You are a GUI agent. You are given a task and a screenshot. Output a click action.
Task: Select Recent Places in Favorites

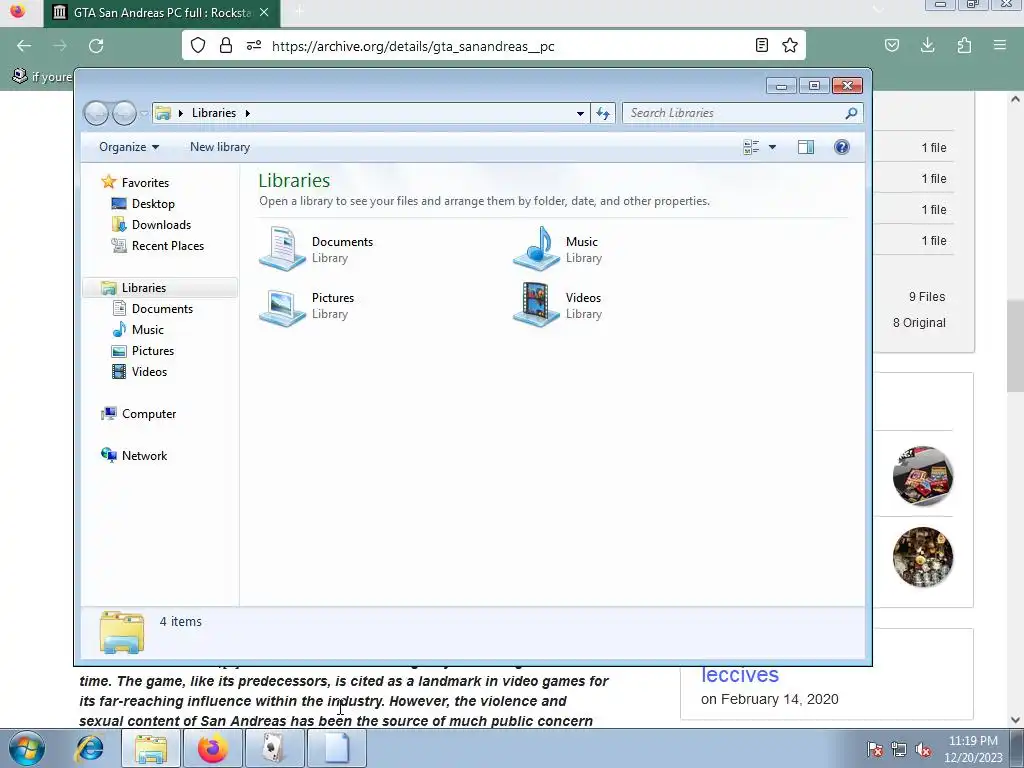point(158,246)
